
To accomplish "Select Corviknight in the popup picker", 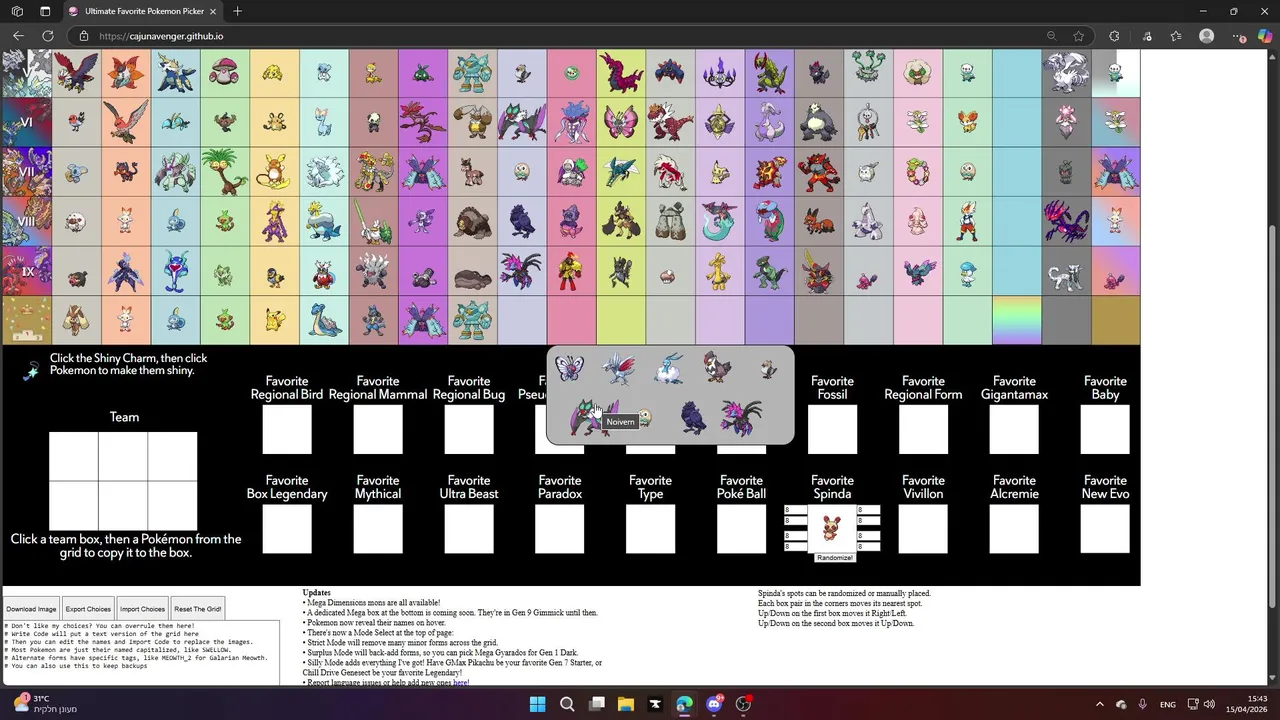I will (x=692, y=418).
